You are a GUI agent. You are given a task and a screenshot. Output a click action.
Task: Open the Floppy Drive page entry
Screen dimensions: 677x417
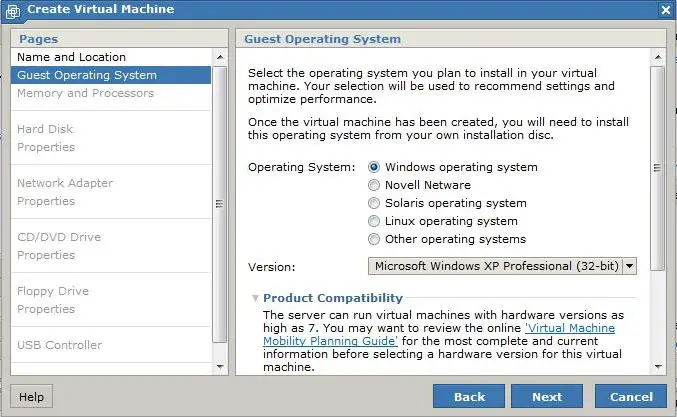(x=53, y=291)
